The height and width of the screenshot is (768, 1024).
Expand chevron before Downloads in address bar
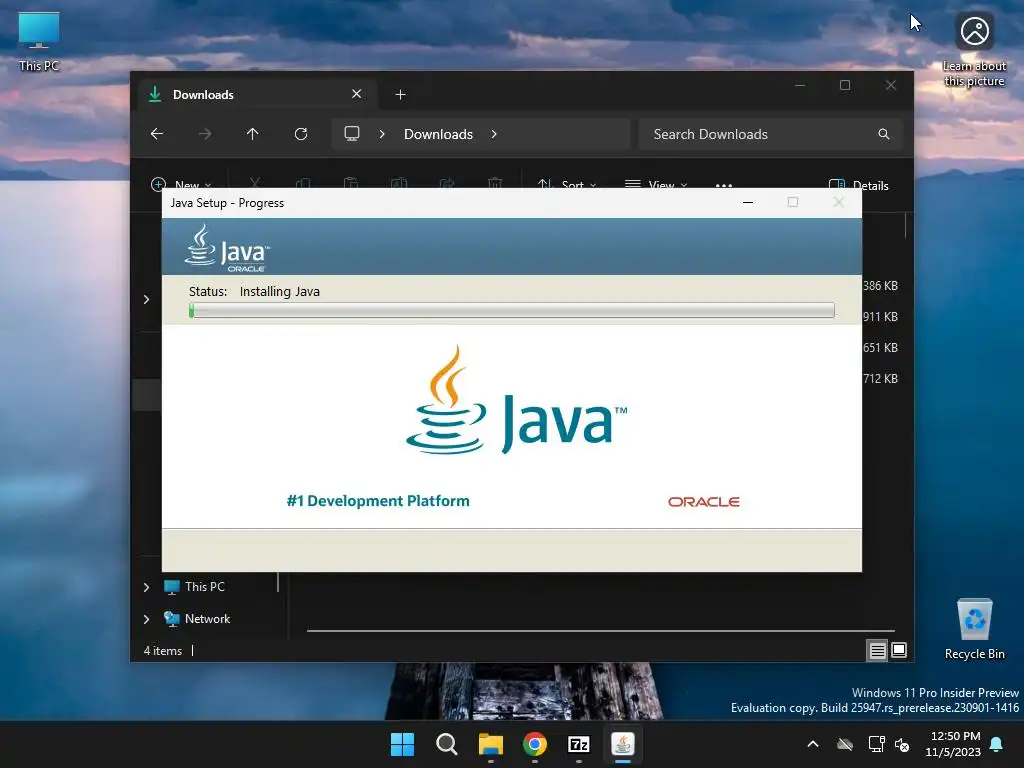[x=382, y=134]
